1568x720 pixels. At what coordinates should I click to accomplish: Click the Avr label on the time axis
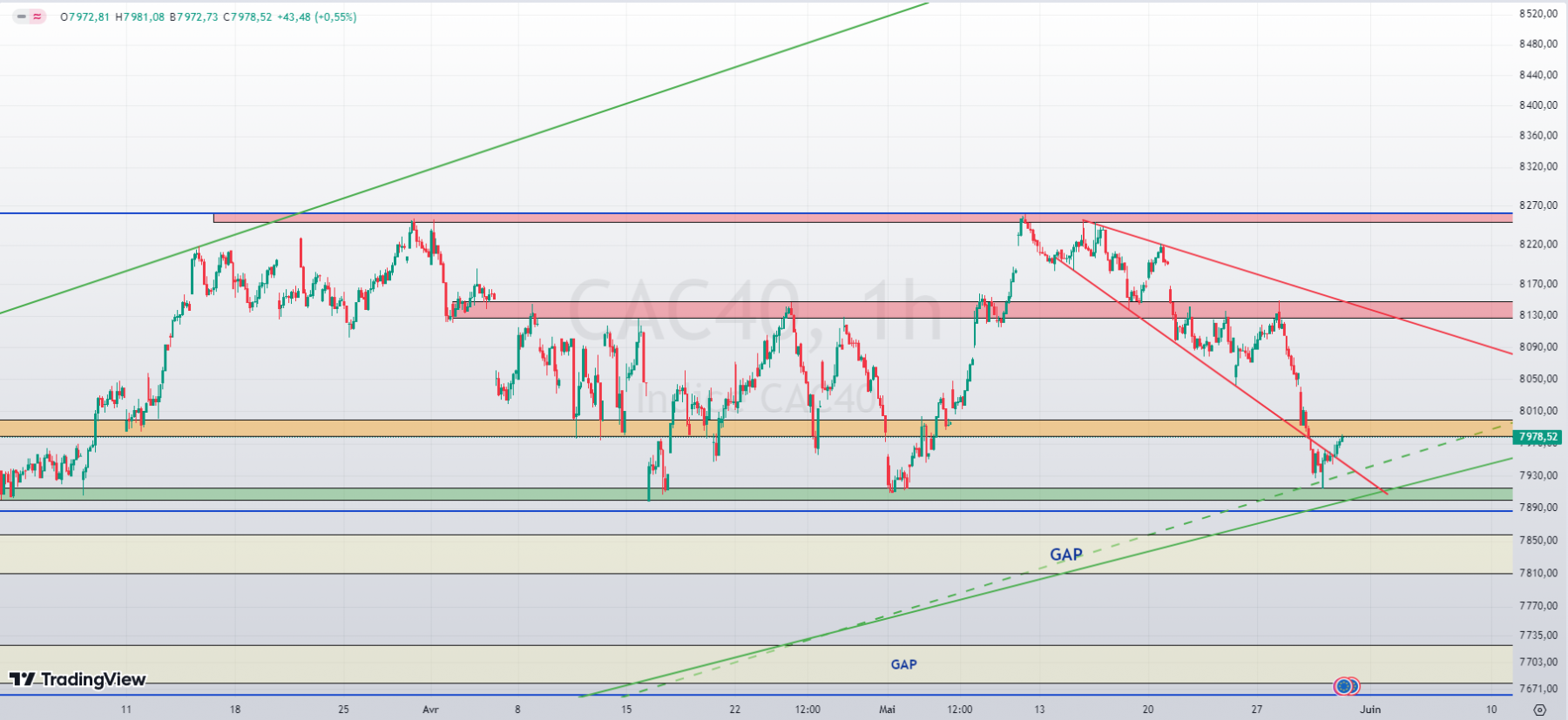(430, 710)
